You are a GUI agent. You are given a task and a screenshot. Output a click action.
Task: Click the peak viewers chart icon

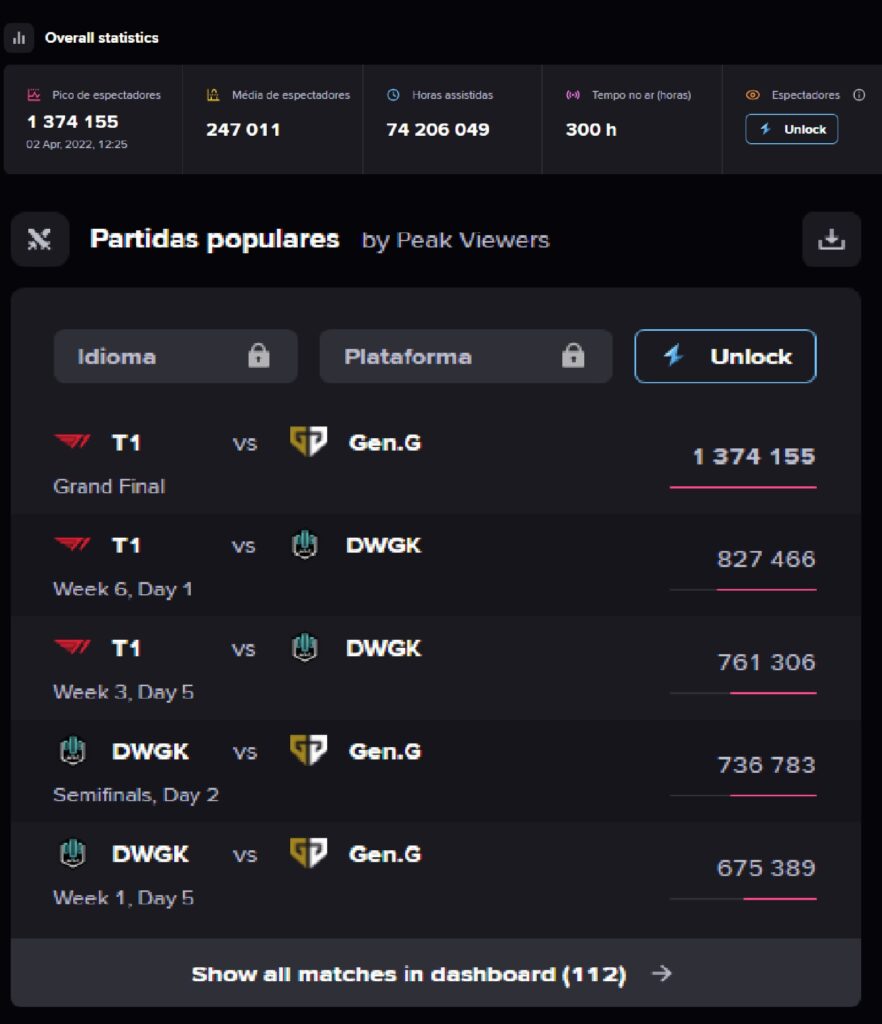(34, 95)
